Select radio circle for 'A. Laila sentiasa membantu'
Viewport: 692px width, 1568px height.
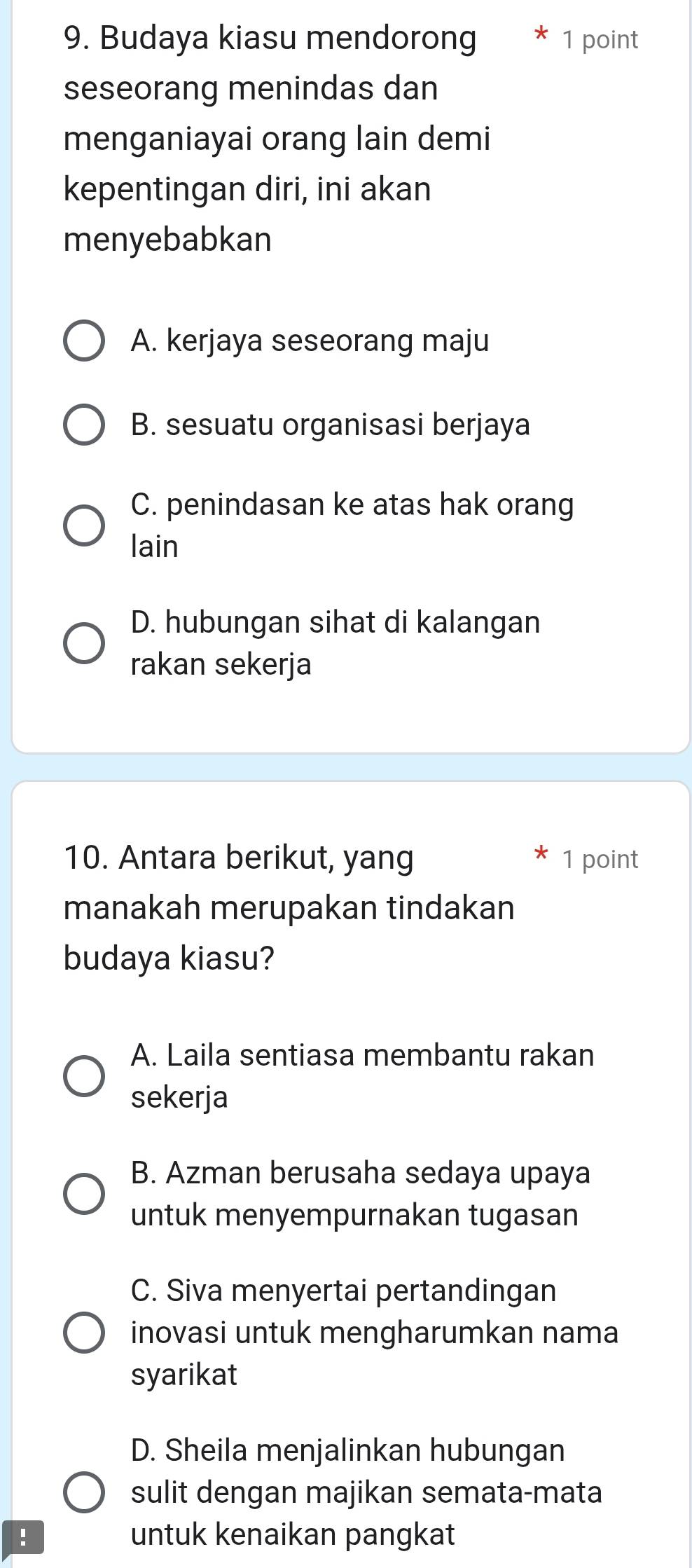(x=85, y=1075)
